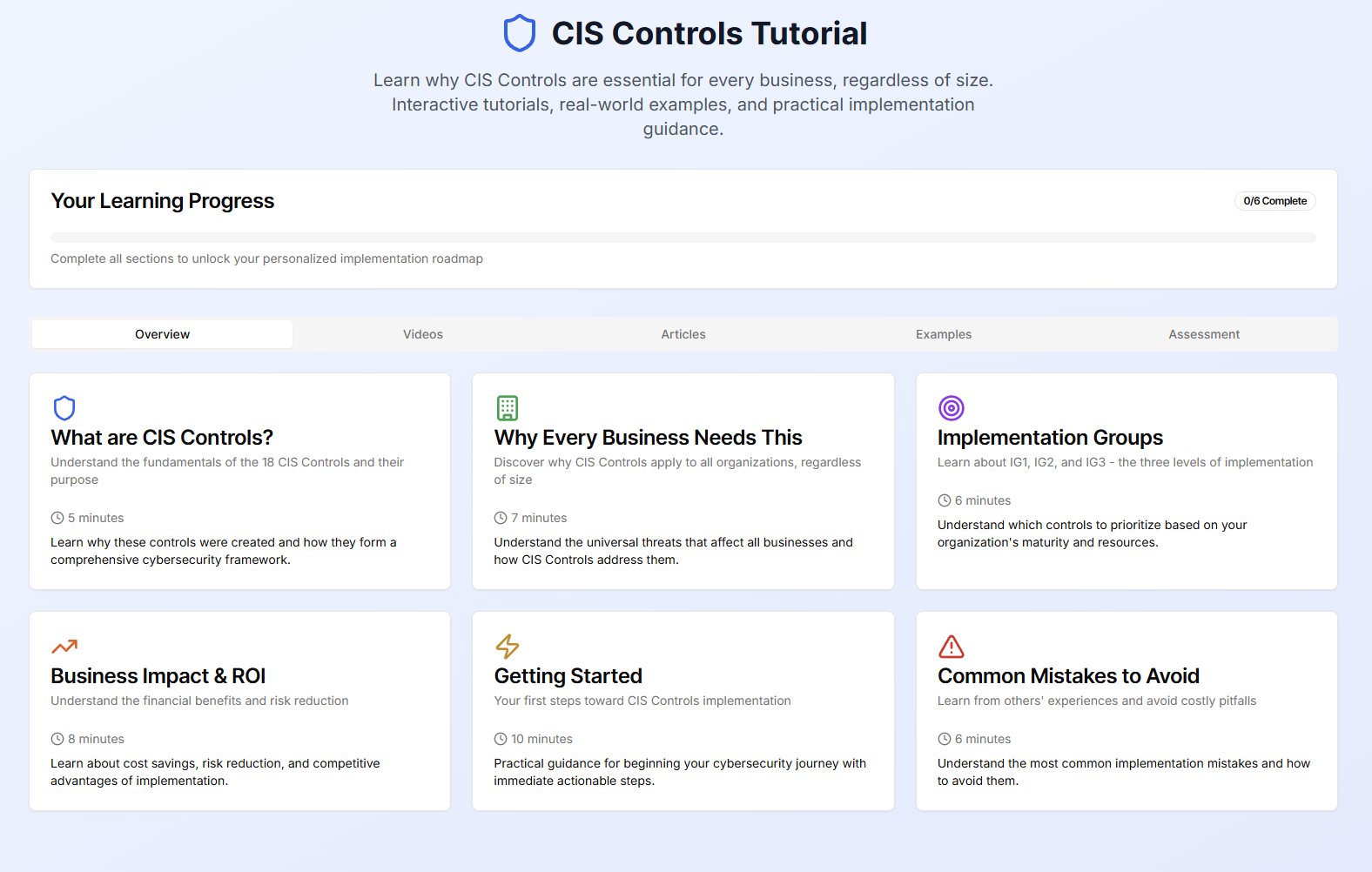
Task: Click 'Practical guidance for beginning' description
Action: (x=680, y=772)
